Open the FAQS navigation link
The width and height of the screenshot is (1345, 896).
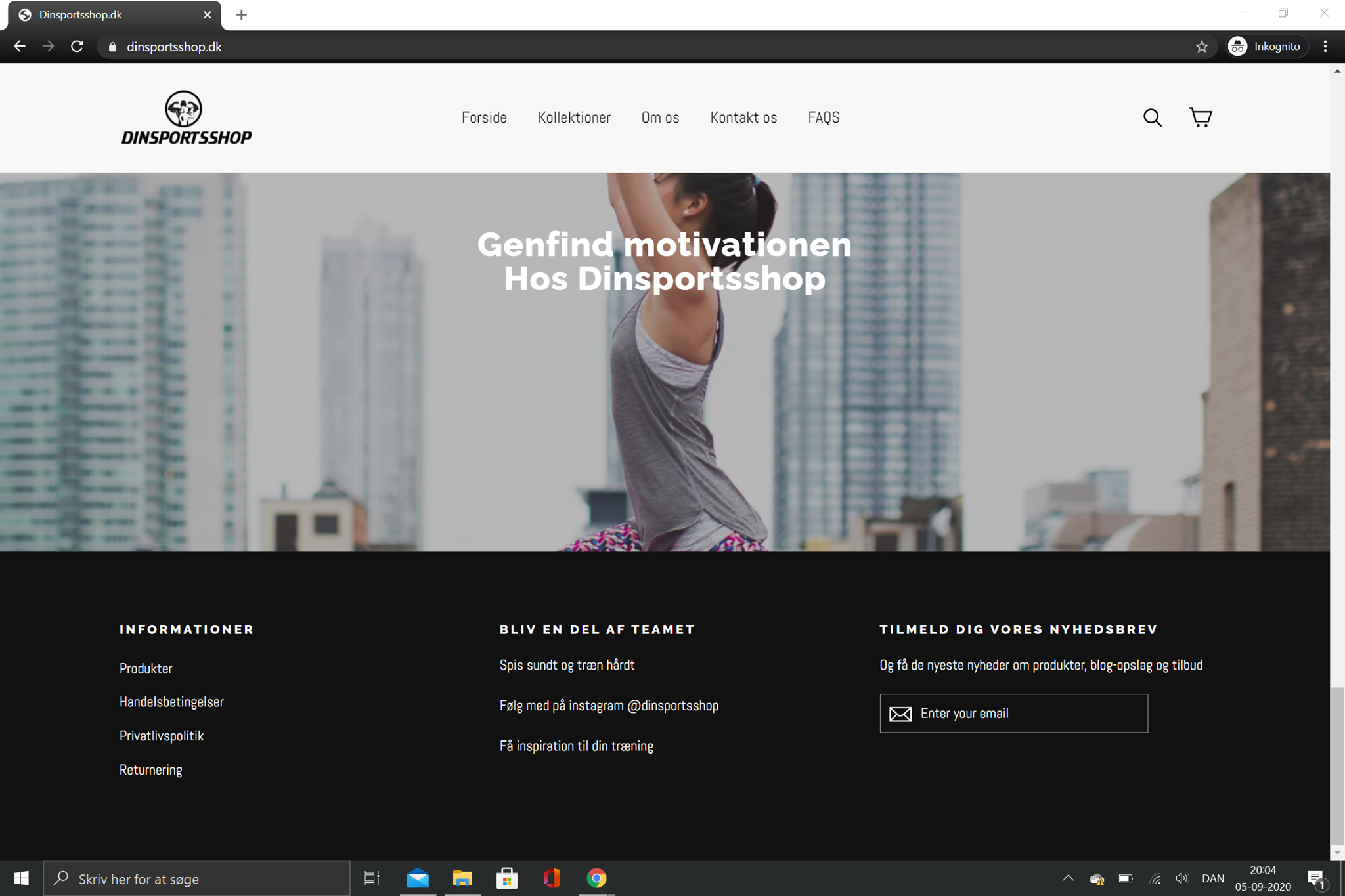[x=824, y=117]
